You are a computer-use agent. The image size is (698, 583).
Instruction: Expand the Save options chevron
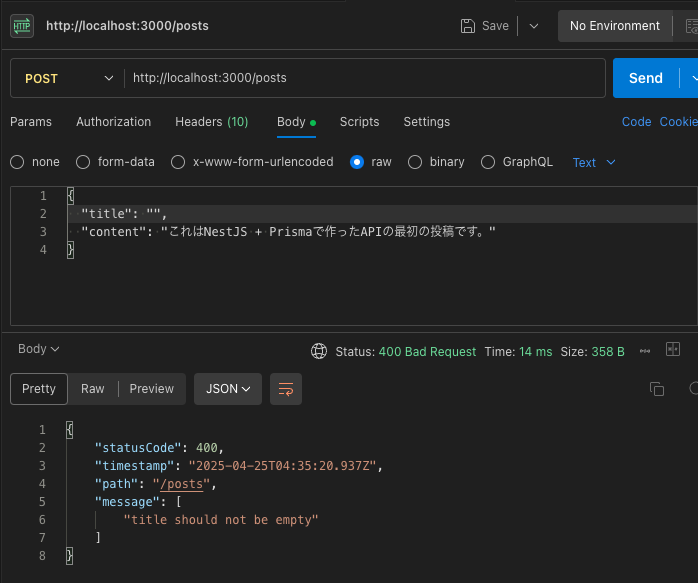tap(534, 26)
